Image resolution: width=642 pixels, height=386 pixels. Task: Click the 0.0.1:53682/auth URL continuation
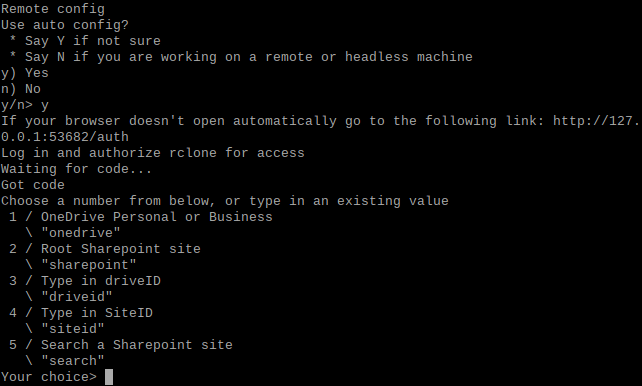65,137
